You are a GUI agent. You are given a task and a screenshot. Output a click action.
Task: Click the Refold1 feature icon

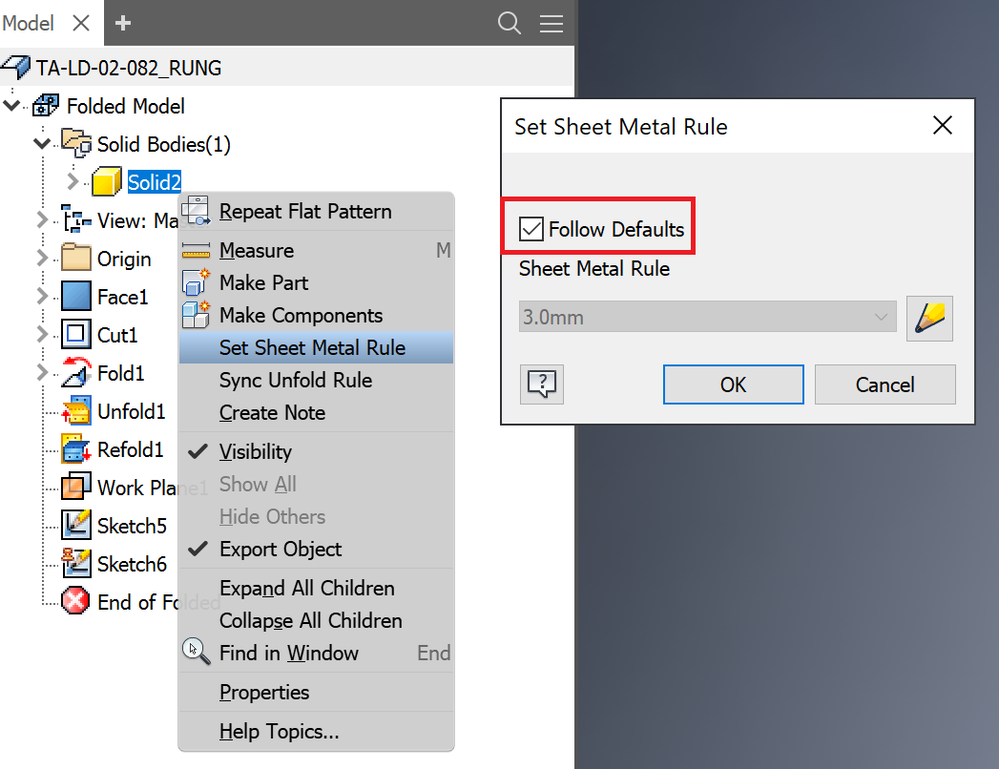tap(76, 449)
